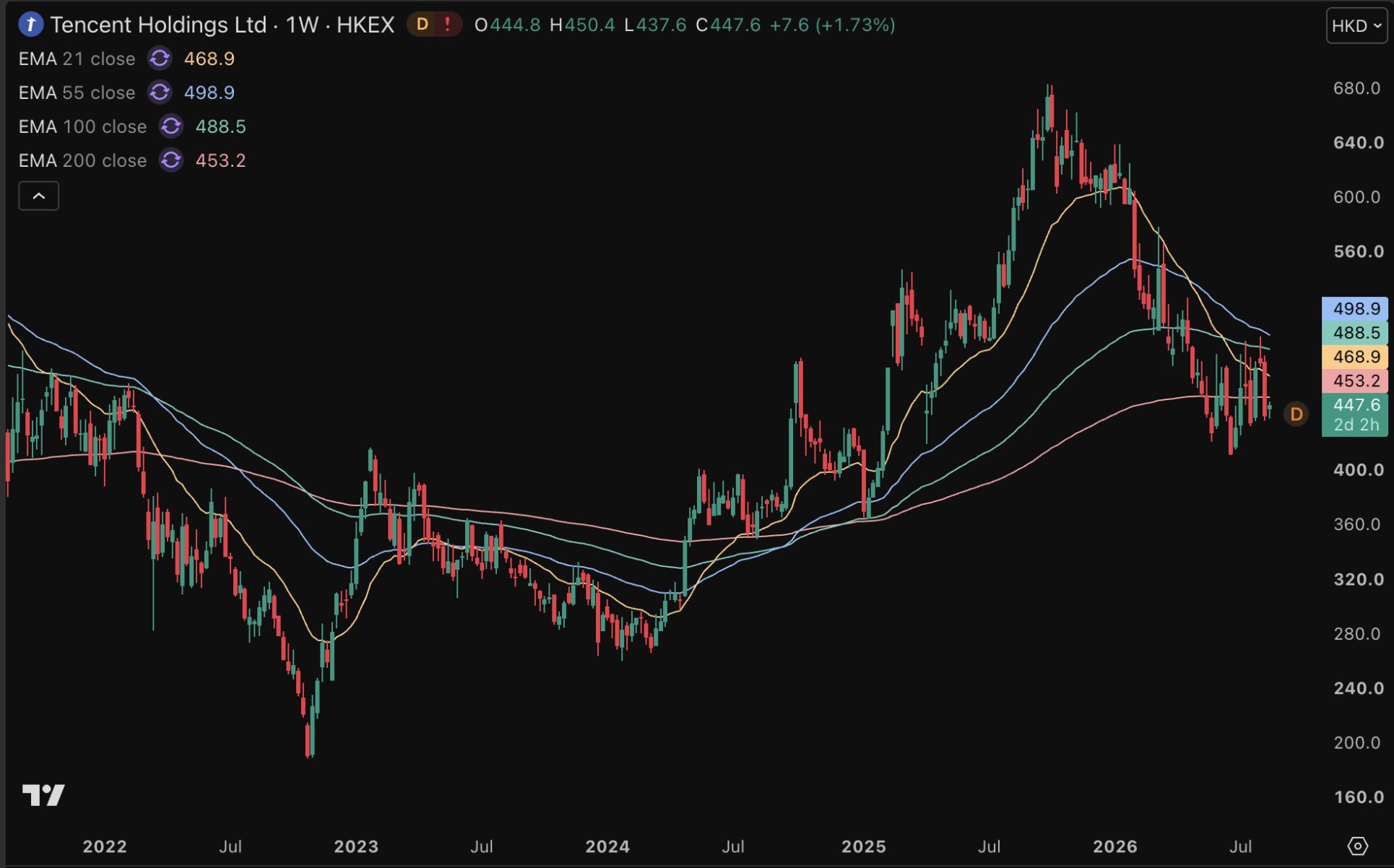Click the 2024 label on the time axis
Image resolution: width=1394 pixels, height=868 pixels.
(607, 846)
